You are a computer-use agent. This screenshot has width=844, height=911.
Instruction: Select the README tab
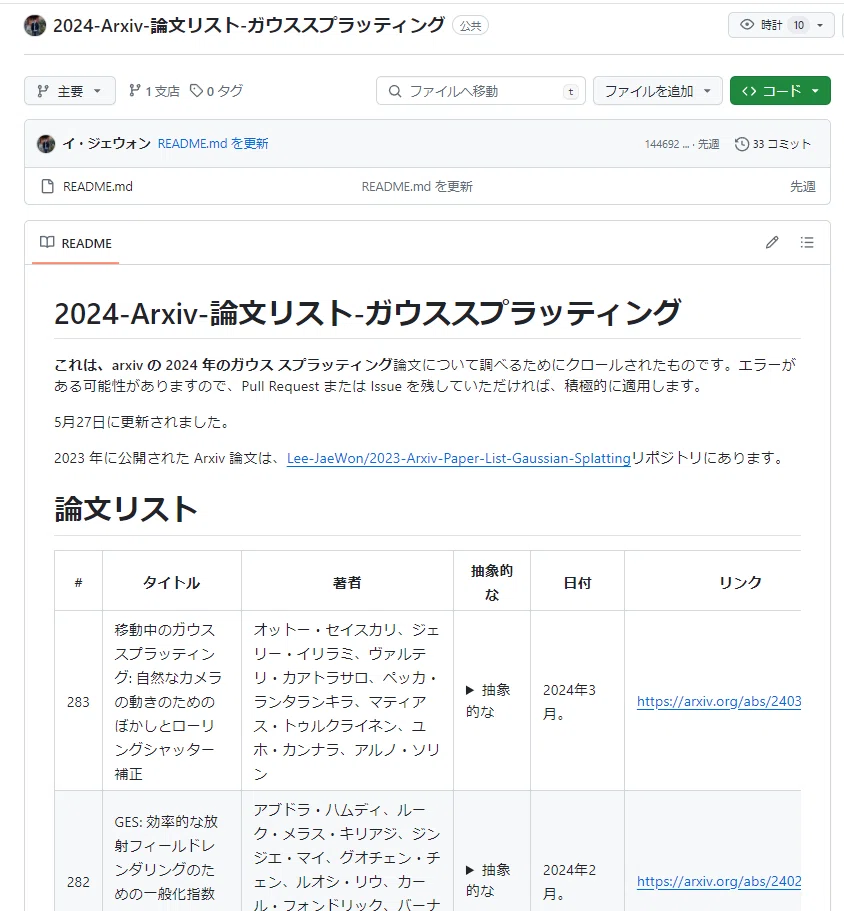tap(76, 243)
